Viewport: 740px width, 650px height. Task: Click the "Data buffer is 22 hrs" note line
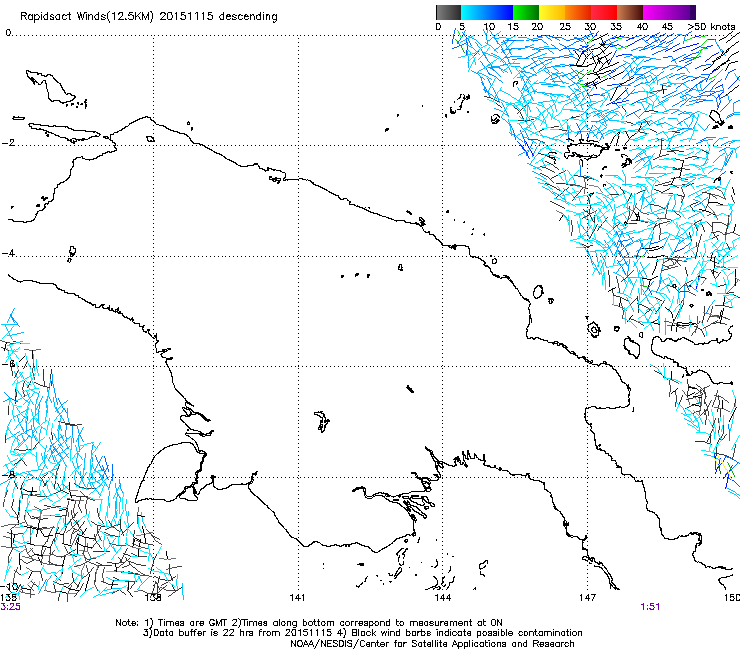[x=362, y=633]
